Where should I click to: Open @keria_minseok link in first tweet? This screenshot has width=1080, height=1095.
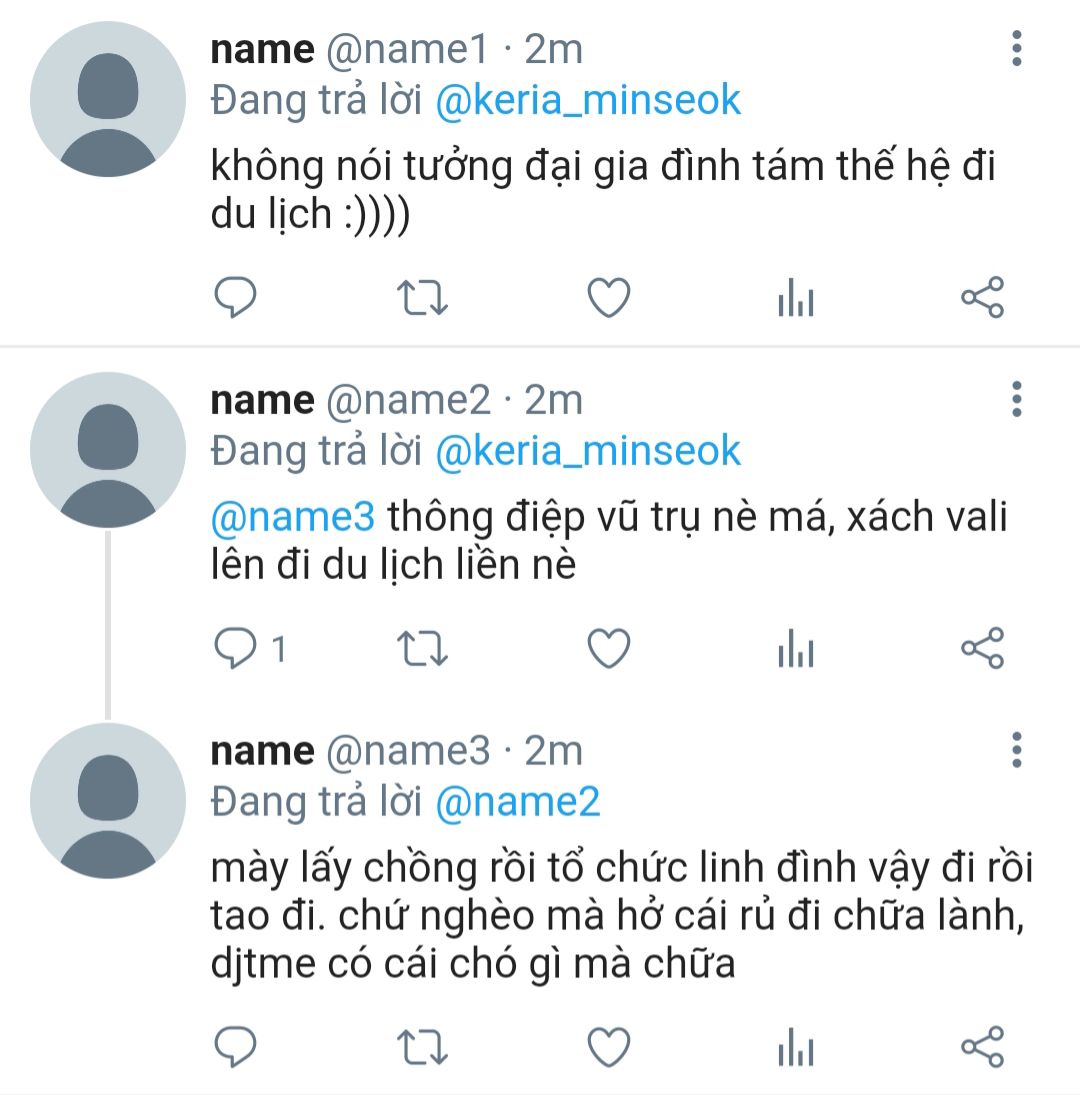pos(588,100)
